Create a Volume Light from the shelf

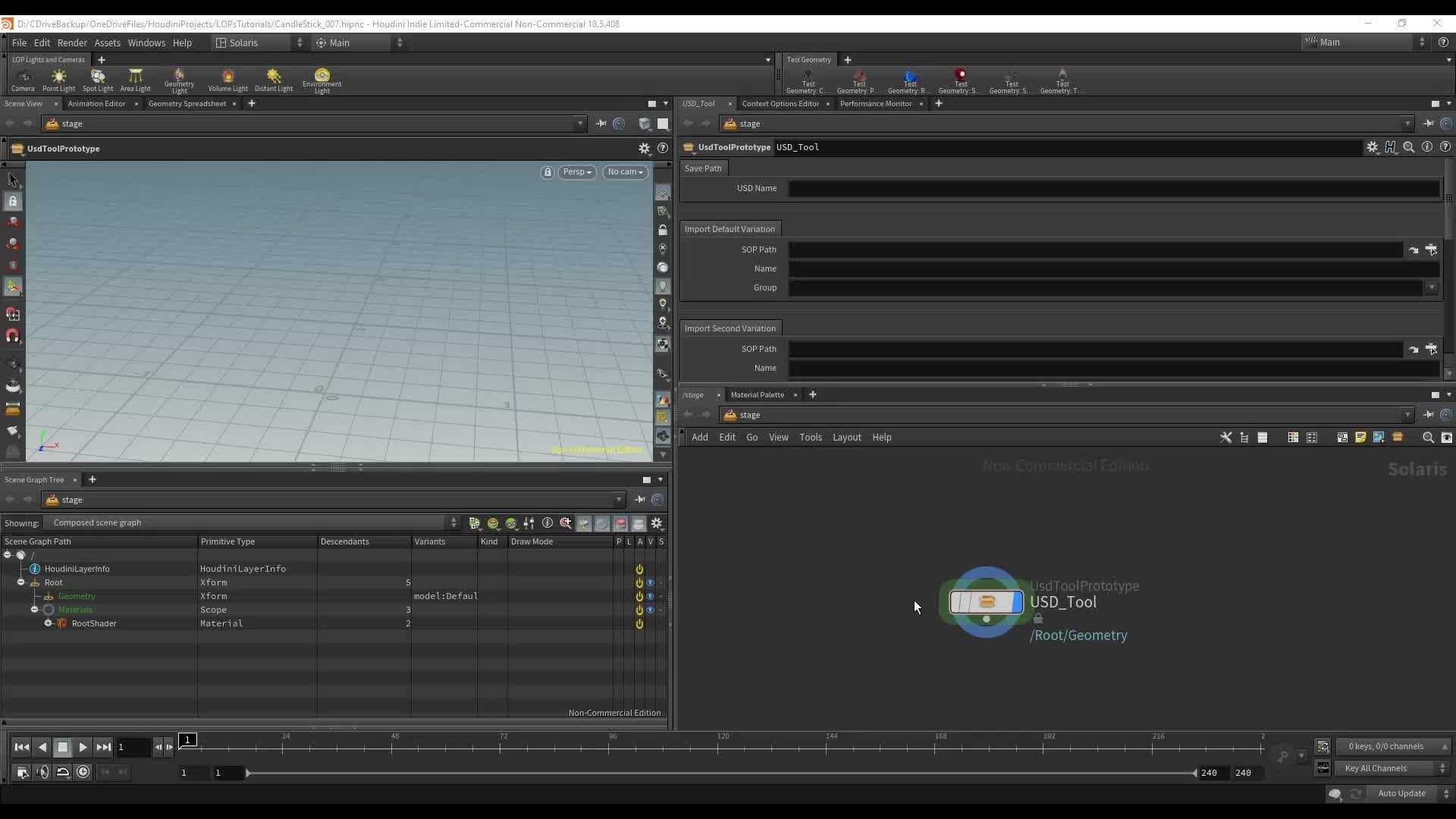pos(227,80)
